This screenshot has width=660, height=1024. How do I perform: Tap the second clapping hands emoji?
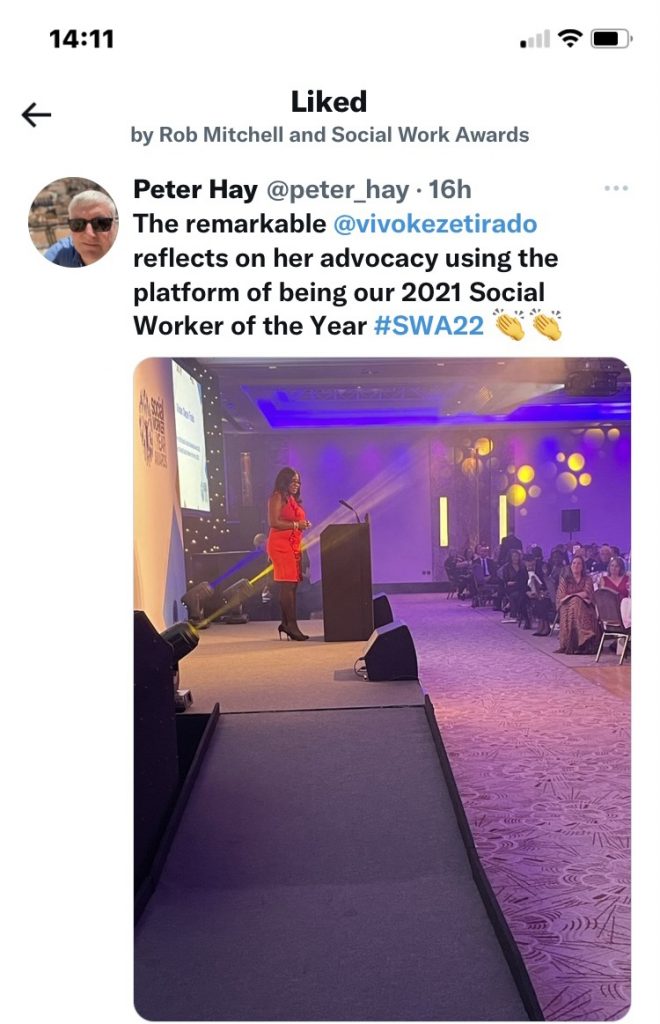tap(546, 326)
